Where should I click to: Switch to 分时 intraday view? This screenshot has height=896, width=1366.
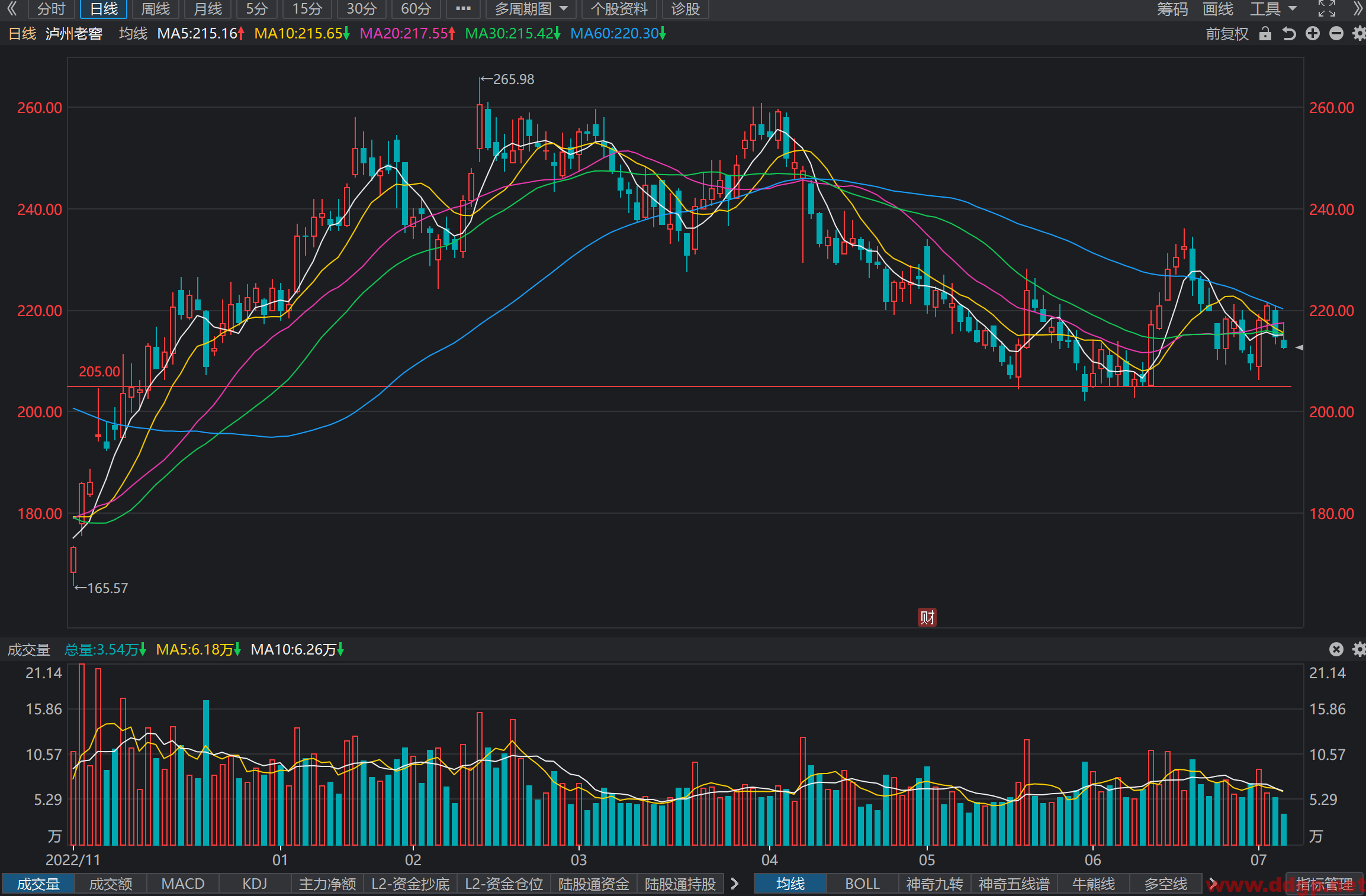point(51,9)
